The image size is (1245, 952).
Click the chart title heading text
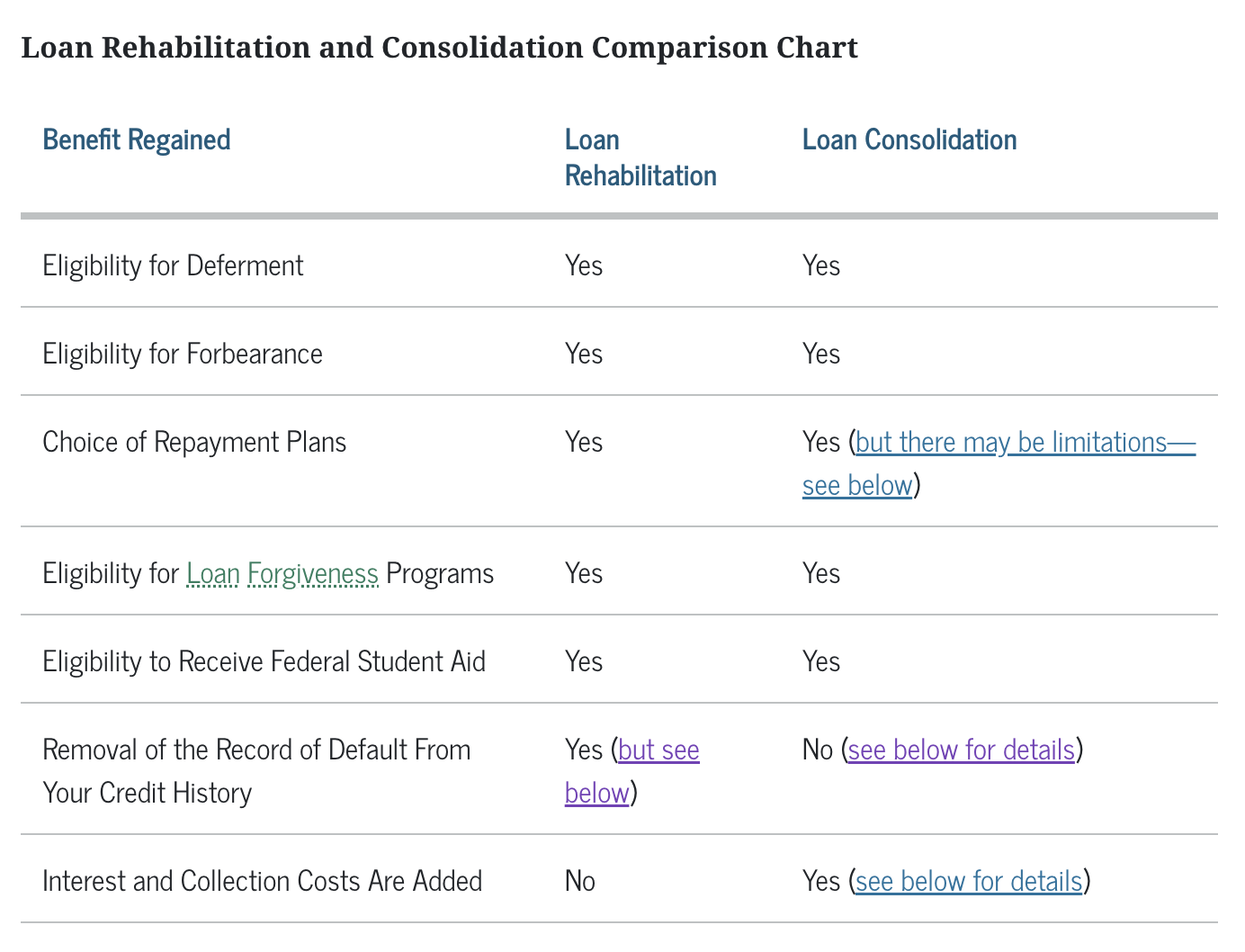439,47
